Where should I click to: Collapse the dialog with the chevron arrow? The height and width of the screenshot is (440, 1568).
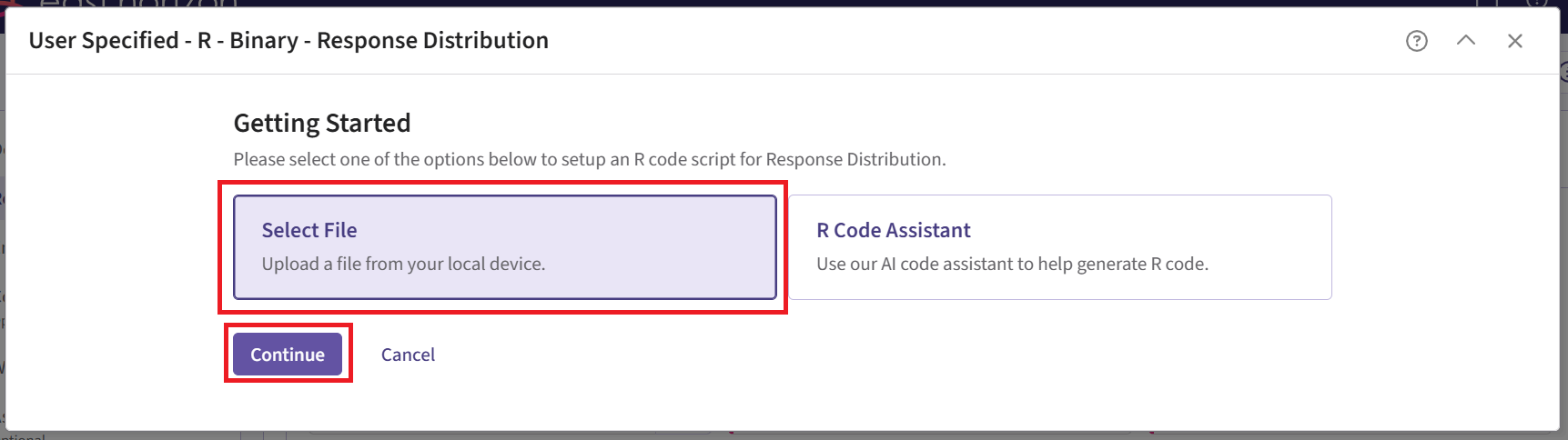(1465, 41)
